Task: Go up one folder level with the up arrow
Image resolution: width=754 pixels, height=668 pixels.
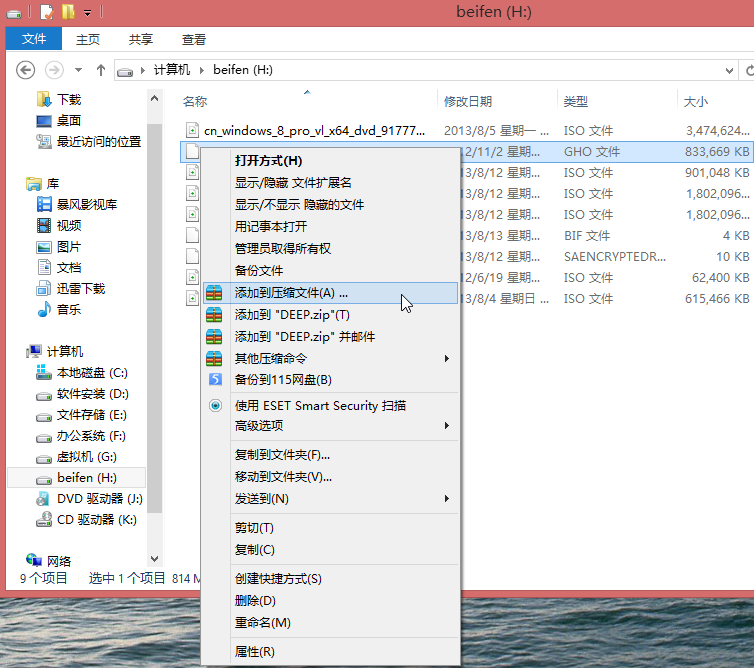Action: 101,70
